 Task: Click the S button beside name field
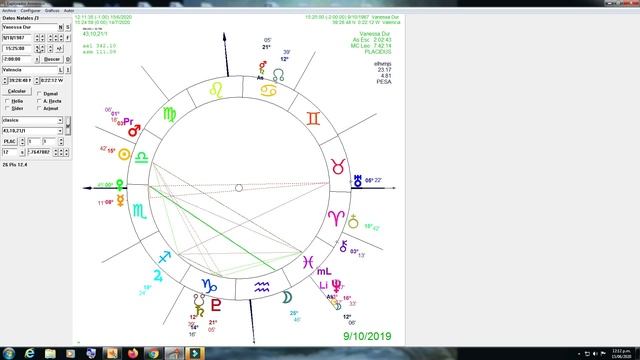pos(68,27)
